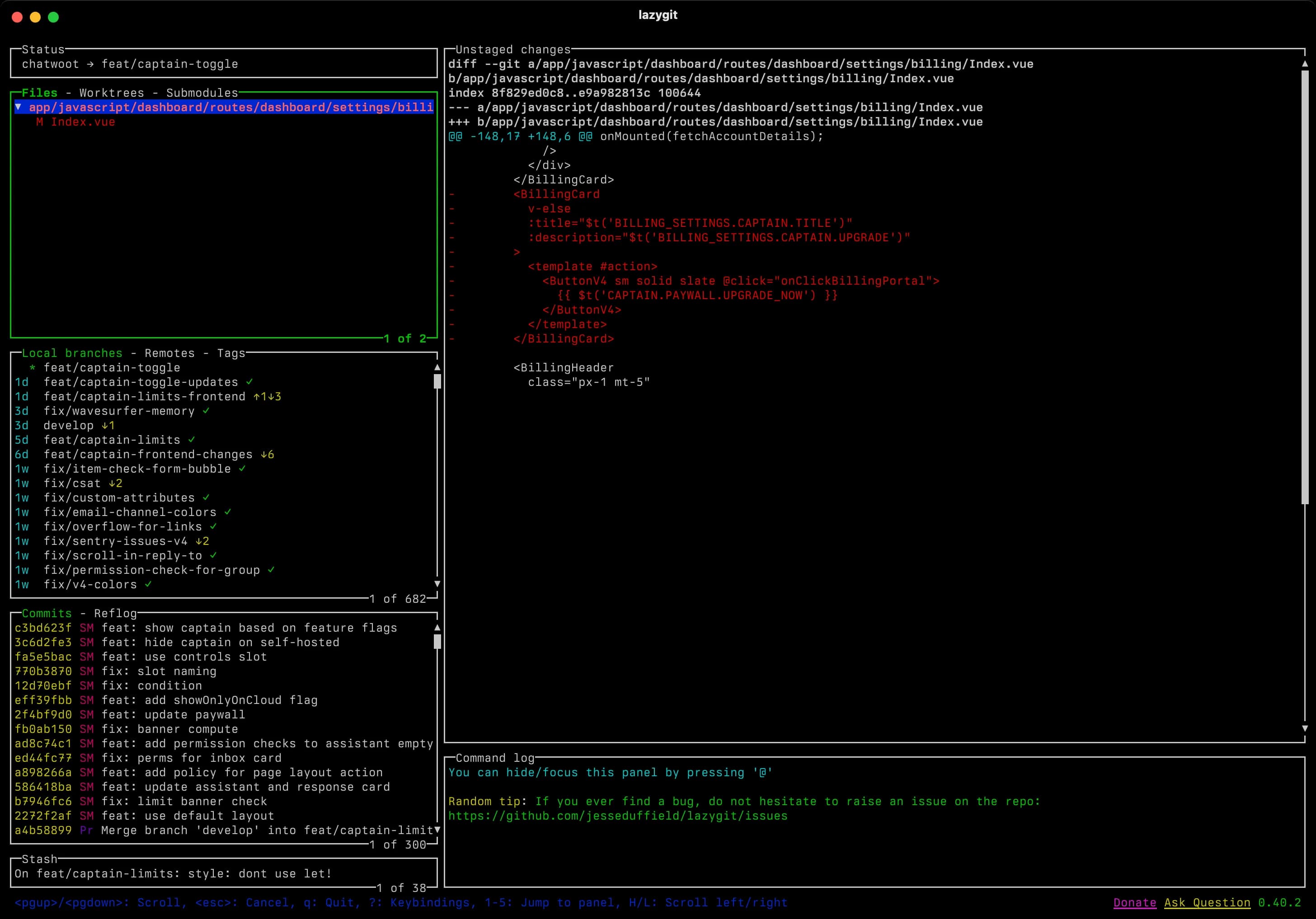
Task: Switch to the Remotes tab
Action: [169, 353]
